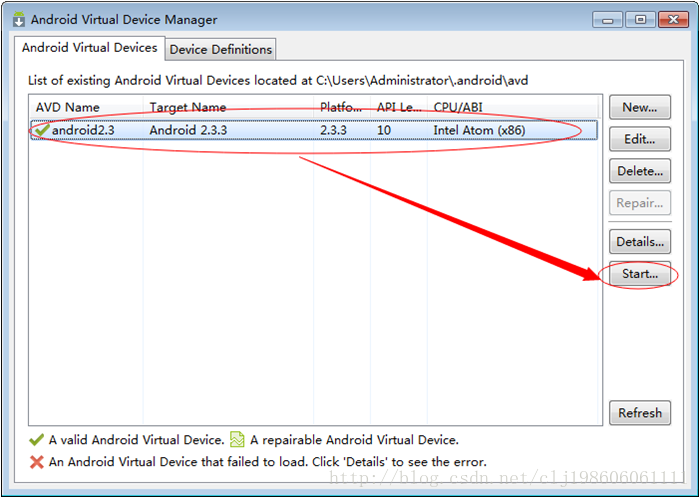The height and width of the screenshot is (498, 700).
Task: Click the Intel Atom (x86) cell
Action: (479, 130)
